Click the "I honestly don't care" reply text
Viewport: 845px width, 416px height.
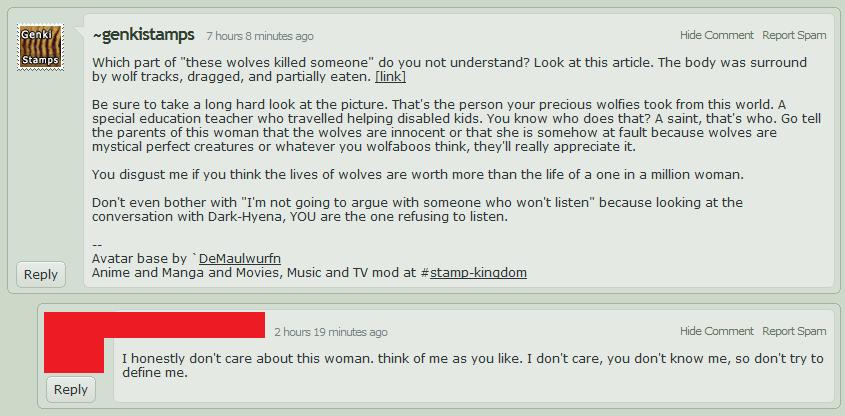pos(472,365)
